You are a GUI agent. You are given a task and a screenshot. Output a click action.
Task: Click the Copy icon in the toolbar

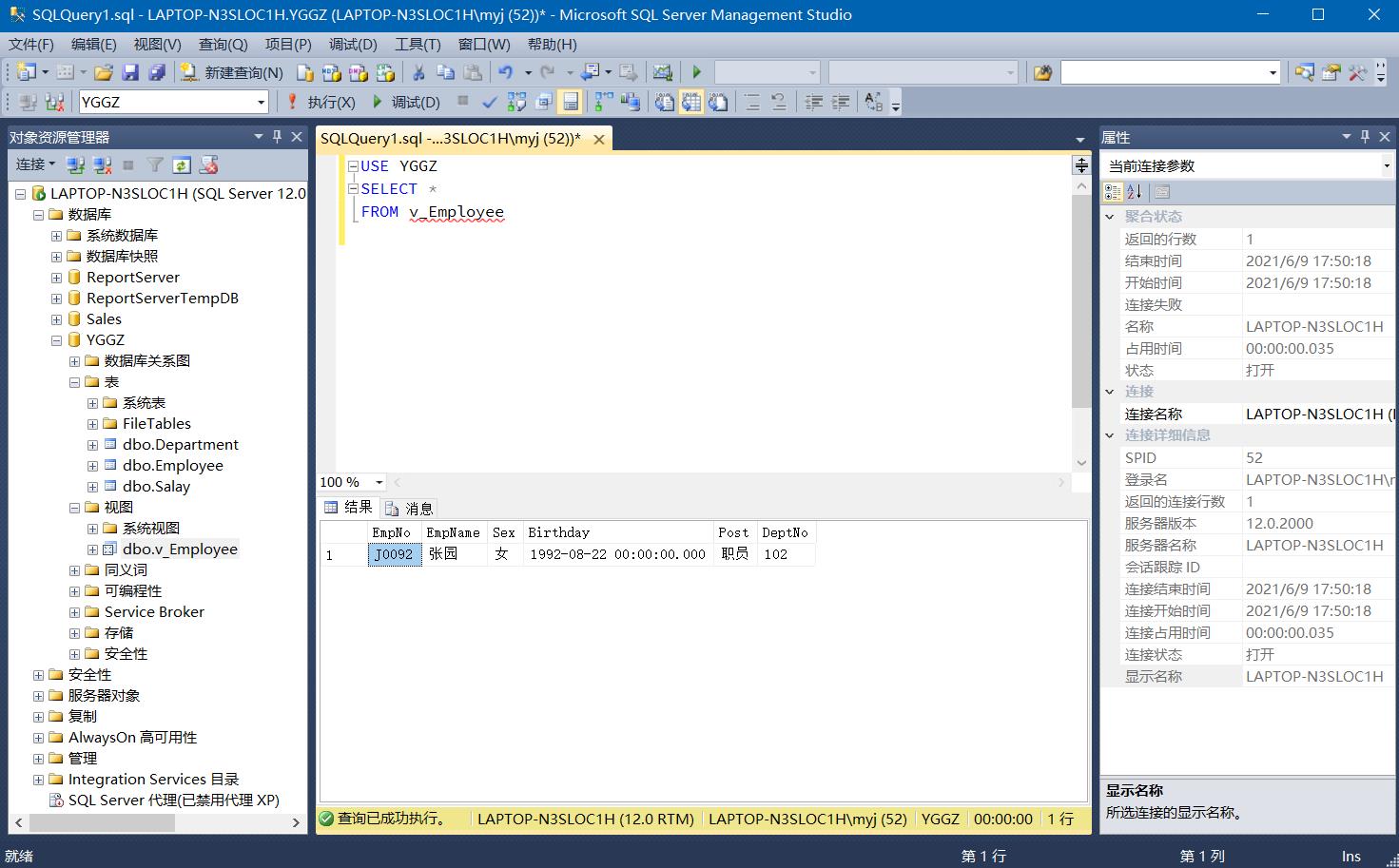point(445,72)
